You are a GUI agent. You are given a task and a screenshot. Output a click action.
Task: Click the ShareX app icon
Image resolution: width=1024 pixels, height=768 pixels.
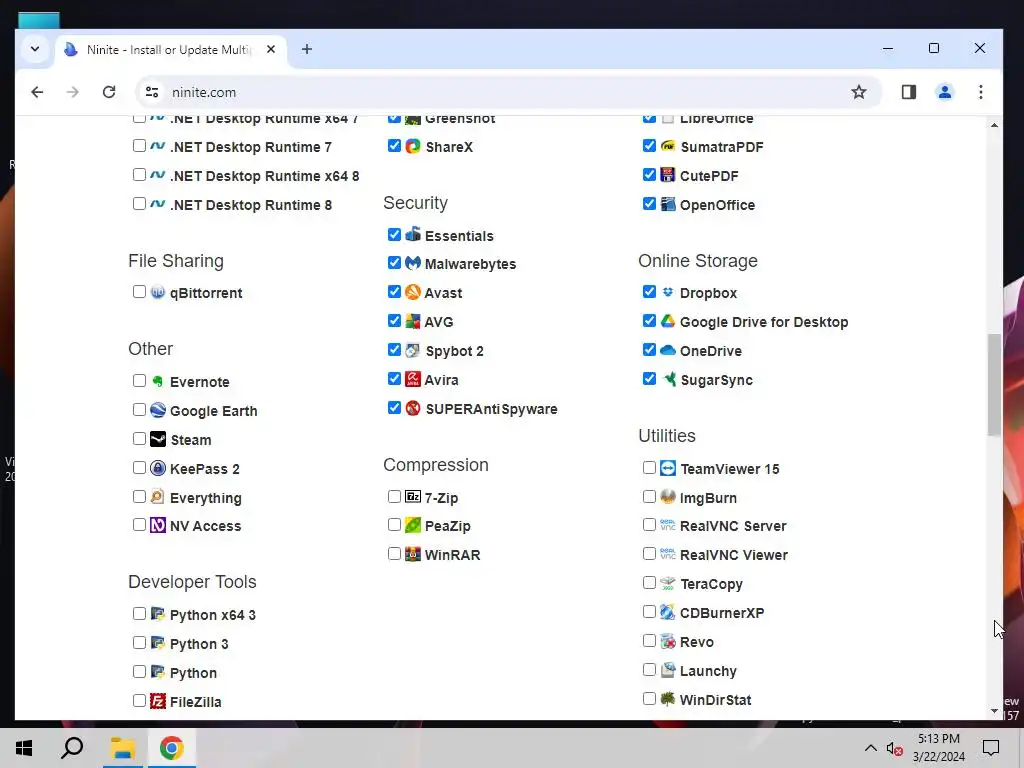pyautogui.click(x=413, y=146)
